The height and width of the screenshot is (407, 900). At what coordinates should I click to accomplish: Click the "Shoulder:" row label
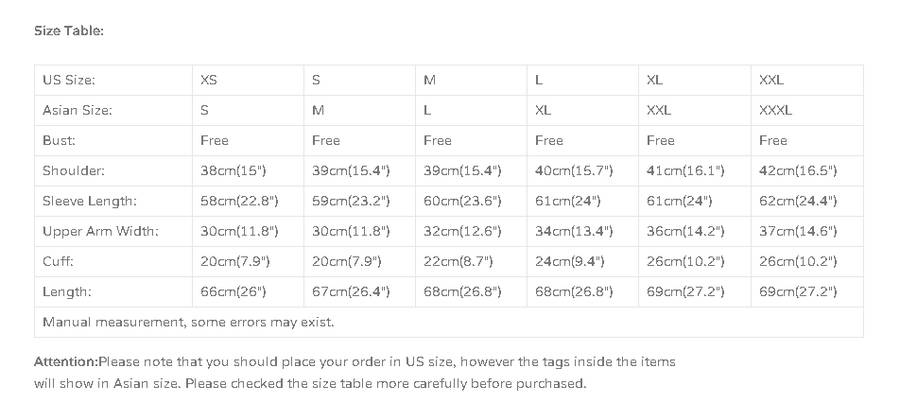pos(73,171)
